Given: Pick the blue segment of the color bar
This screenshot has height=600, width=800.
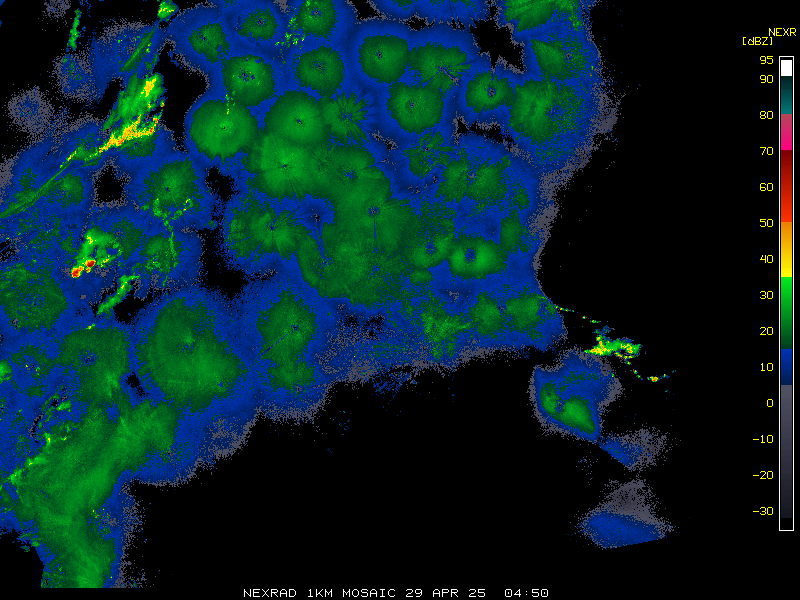Looking at the screenshot, I should coord(786,367).
